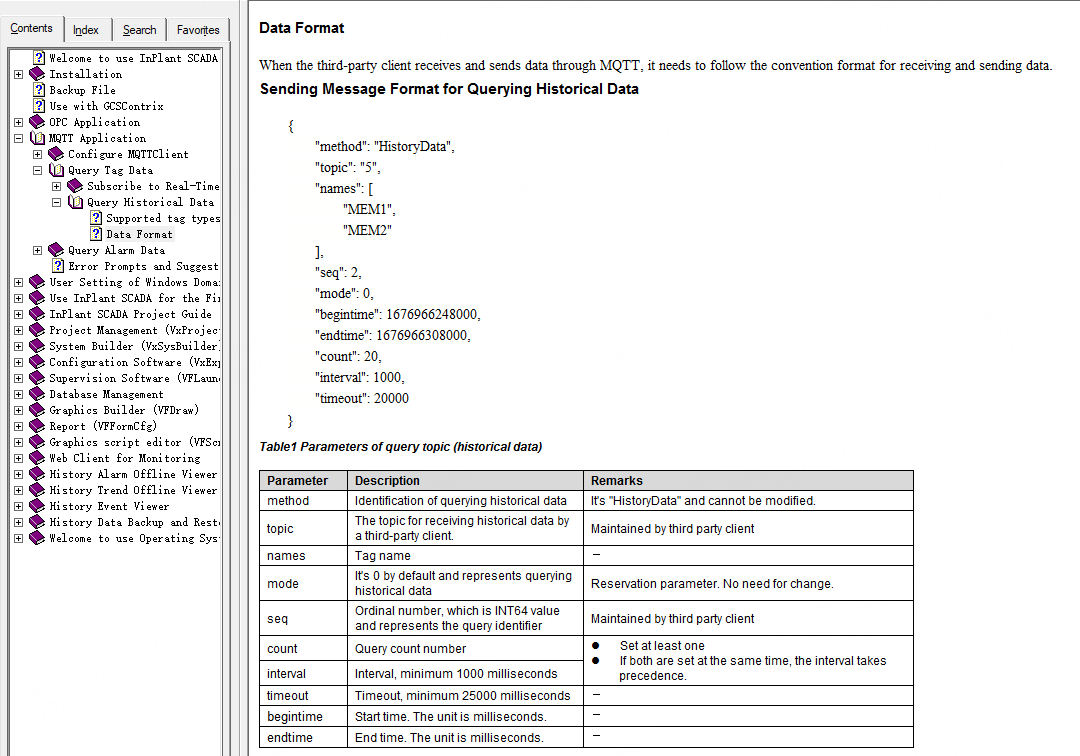The image size is (1080, 756).
Task: Expand the Installation tree node
Action: click(x=19, y=74)
